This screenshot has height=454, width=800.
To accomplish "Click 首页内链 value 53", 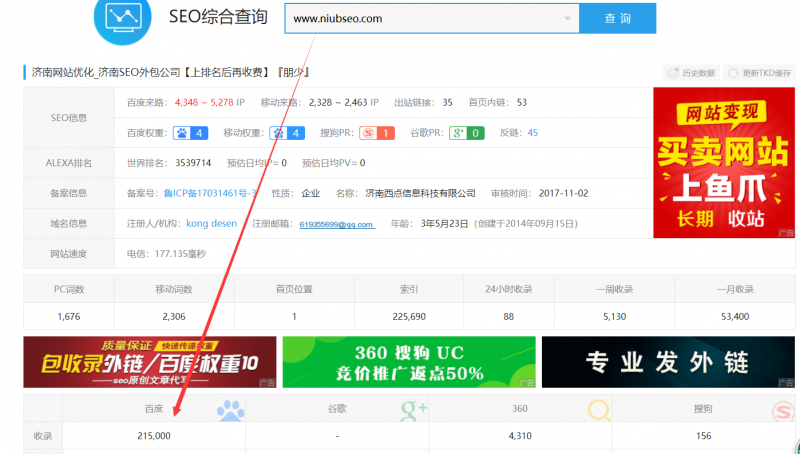I will pos(521,103).
